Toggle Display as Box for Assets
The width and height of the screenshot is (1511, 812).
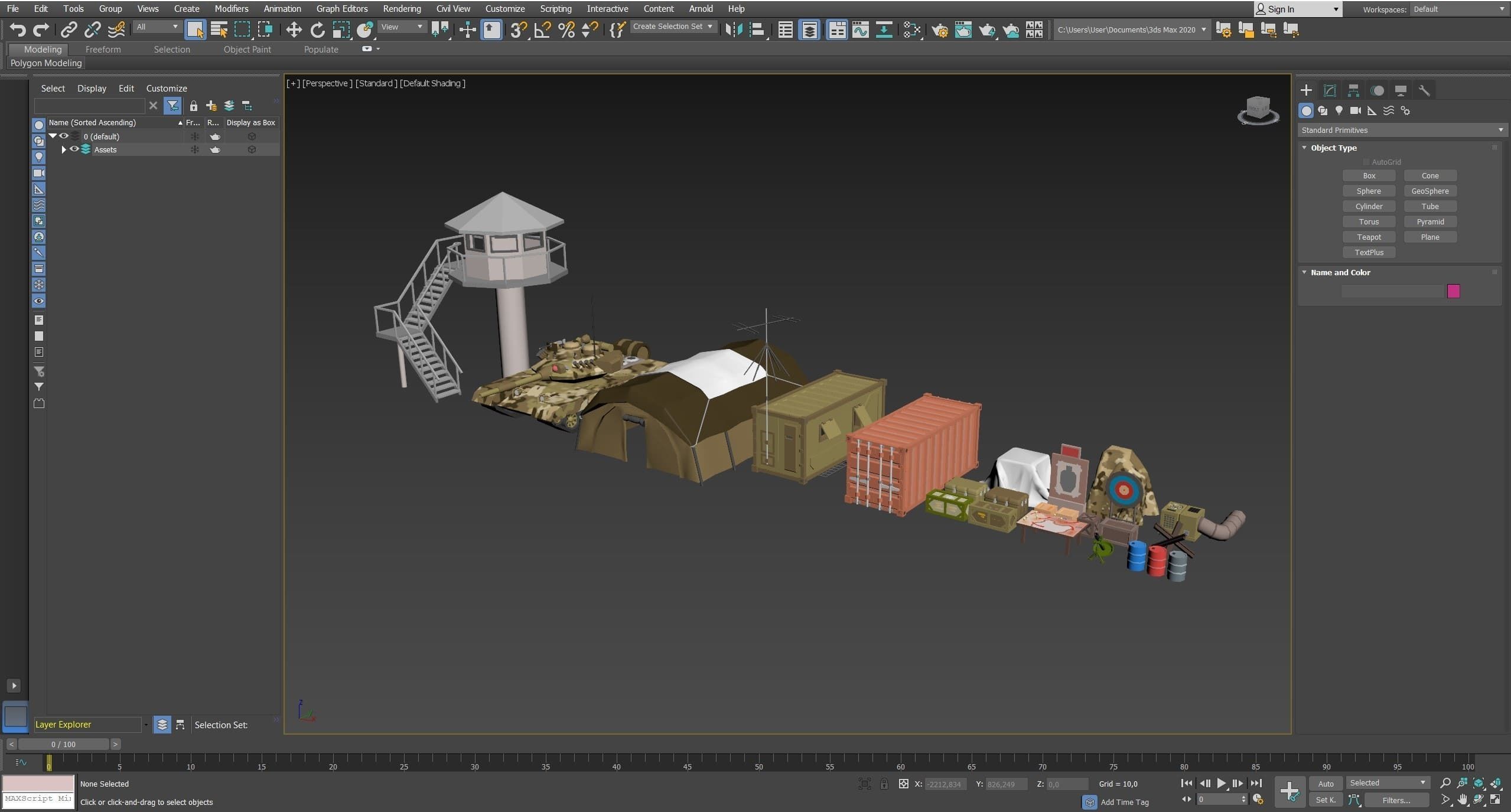point(252,149)
